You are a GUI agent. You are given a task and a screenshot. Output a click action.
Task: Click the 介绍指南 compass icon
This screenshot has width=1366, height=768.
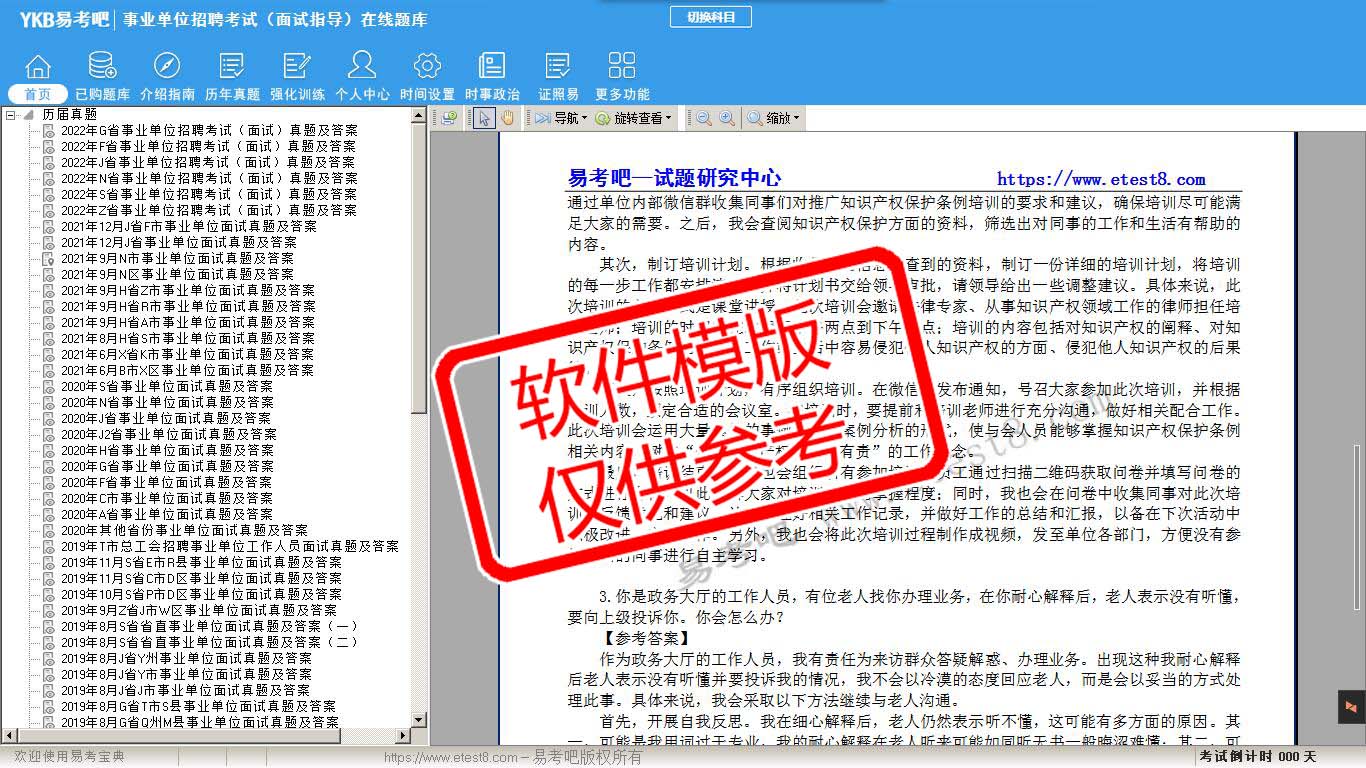coord(167,76)
